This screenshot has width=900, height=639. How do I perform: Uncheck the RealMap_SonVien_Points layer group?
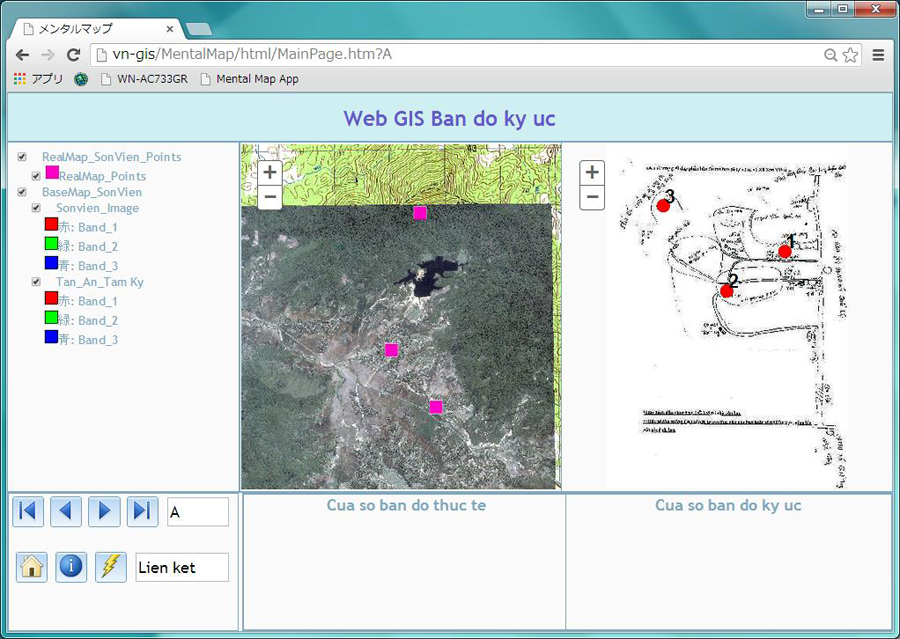coord(22,157)
